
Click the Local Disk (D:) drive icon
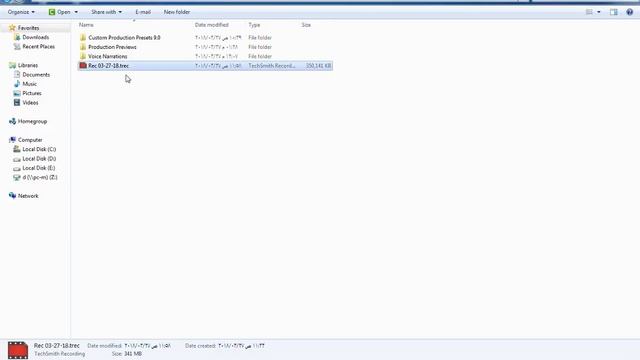tap(17, 159)
